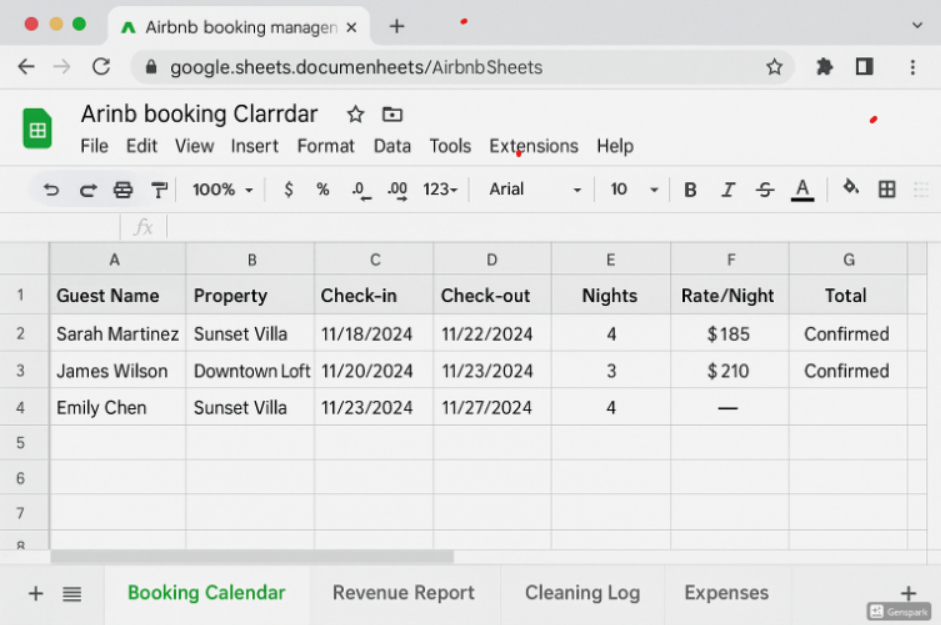Star the Arinb booking Clarrdar document
This screenshot has height=625, width=941.
[355, 114]
